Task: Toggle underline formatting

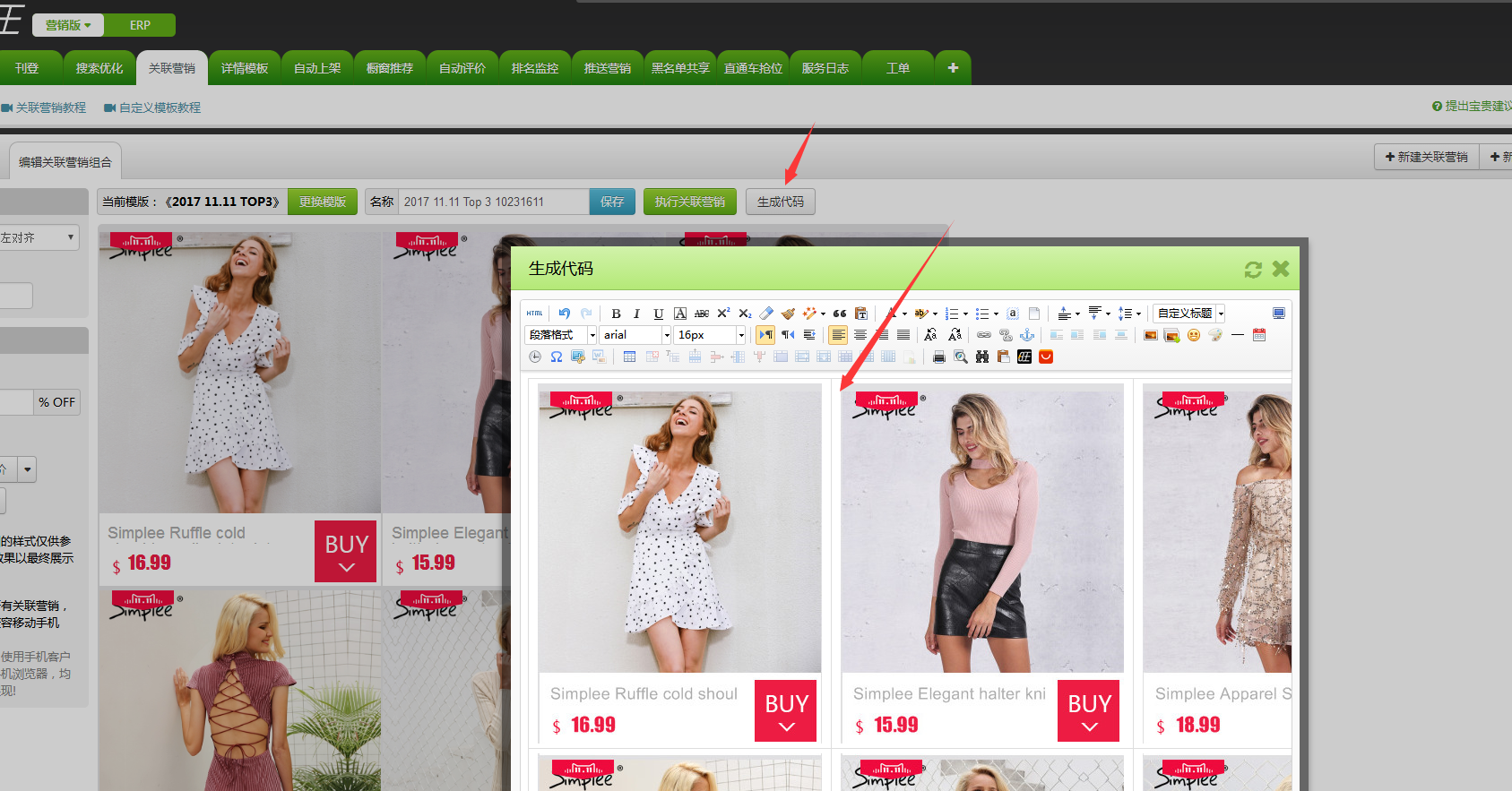Action: [x=659, y=314]
